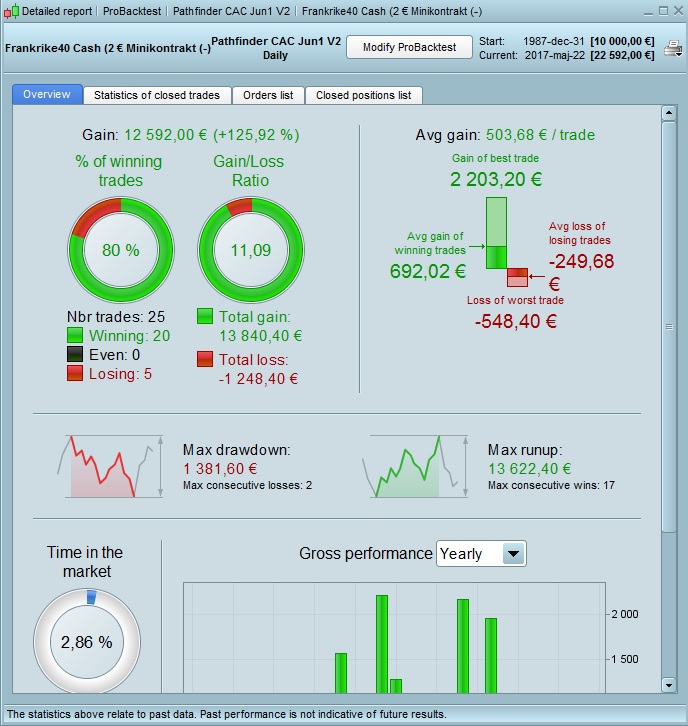Open the Orders list tab
The image size is (688, 726).
(x=268, y=95)
